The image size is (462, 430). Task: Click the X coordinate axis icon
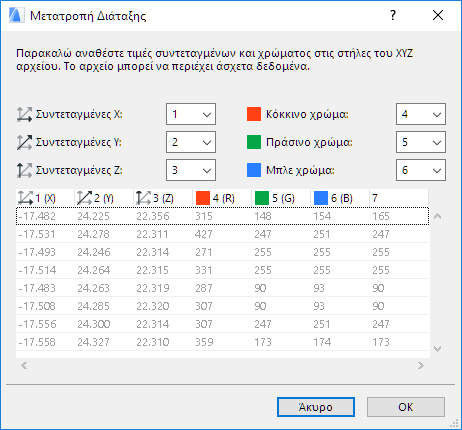point(24,114)
